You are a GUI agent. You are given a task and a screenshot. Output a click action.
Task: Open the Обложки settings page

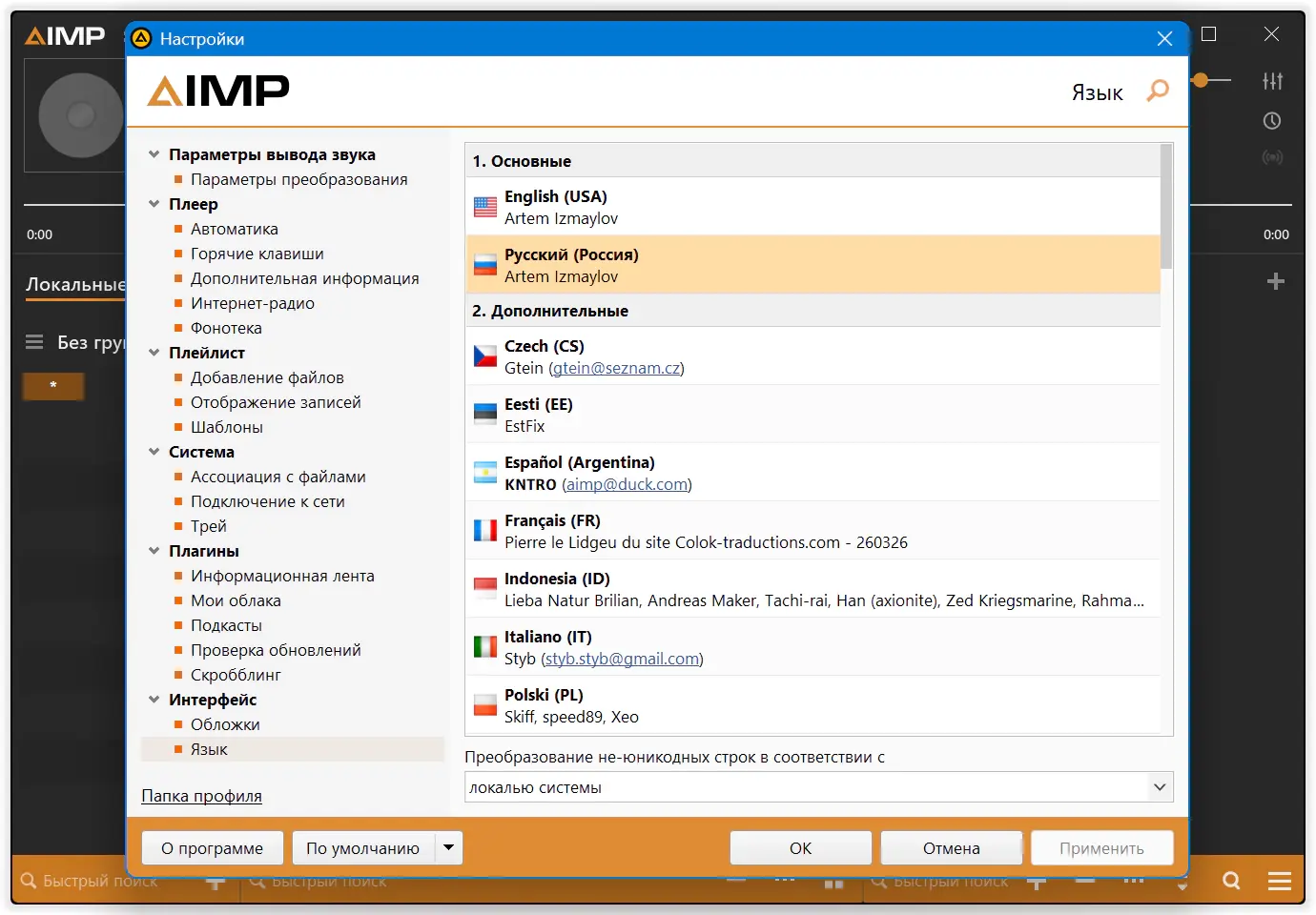coord(225,724)
